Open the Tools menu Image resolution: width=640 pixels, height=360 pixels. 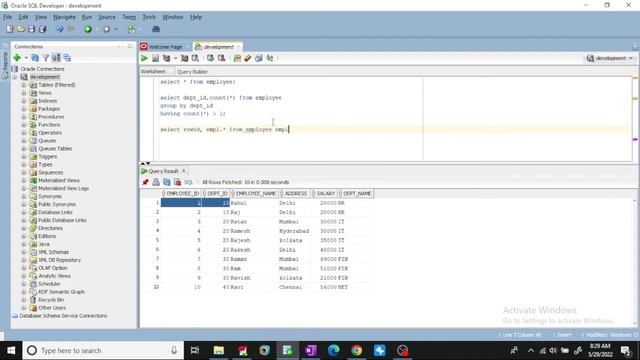[x=149, y=17]
